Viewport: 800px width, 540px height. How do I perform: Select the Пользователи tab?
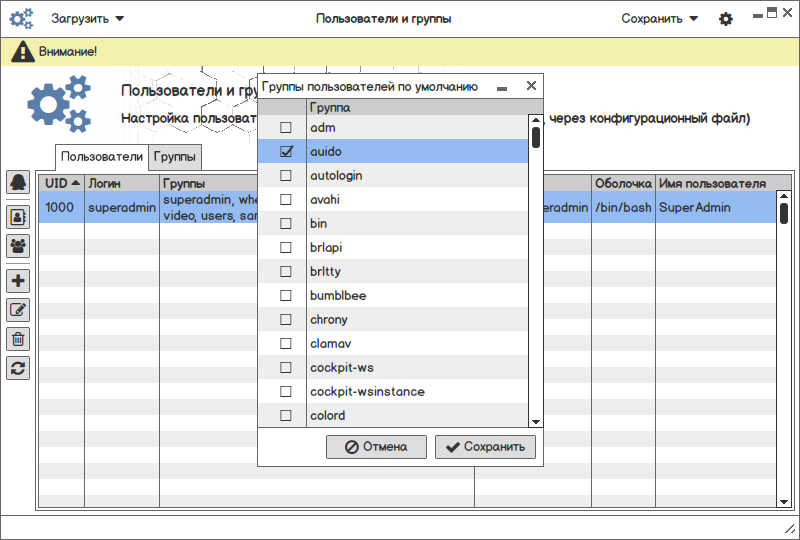coord(101,157)
